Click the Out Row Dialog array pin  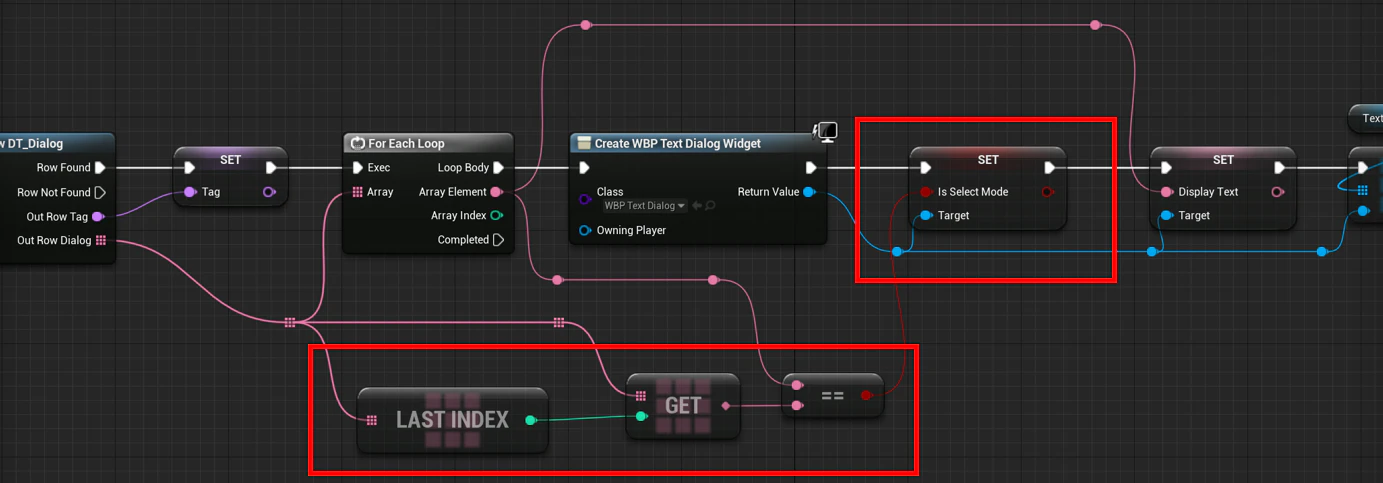[101, 240]
